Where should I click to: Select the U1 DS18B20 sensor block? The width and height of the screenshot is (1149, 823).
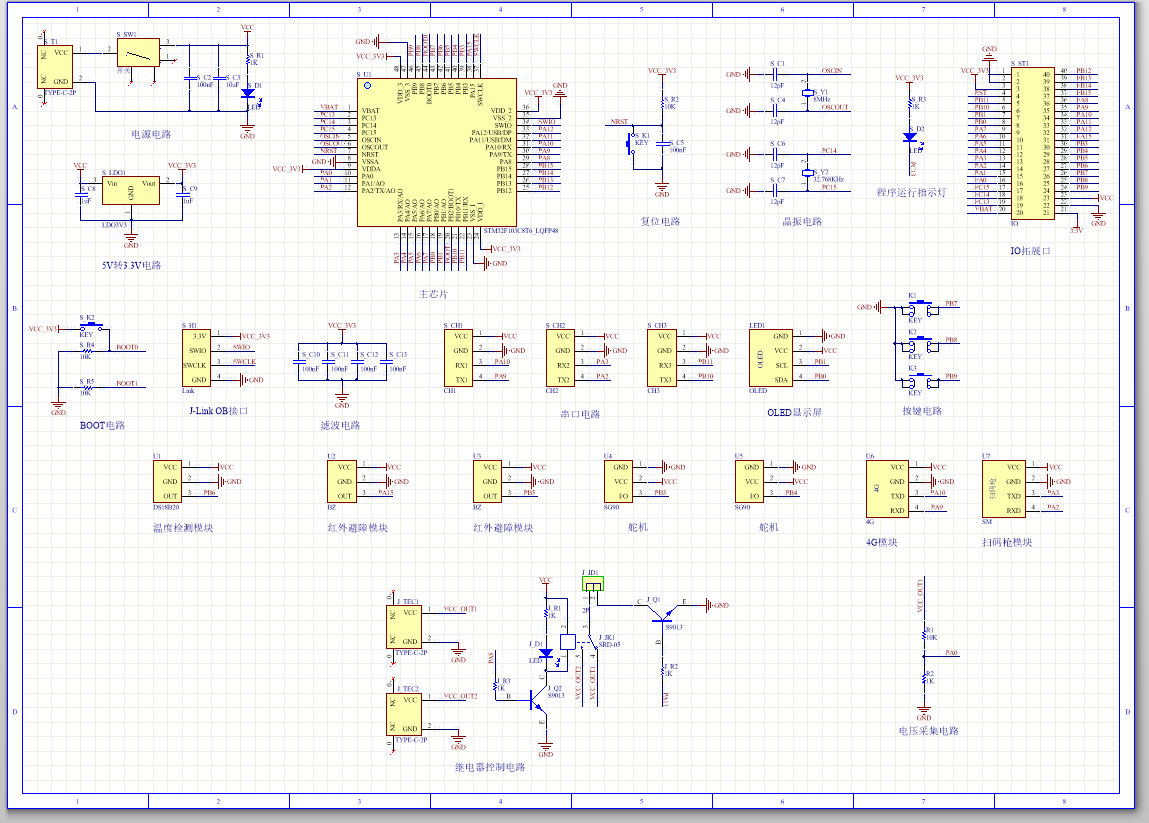pyautogui.click(x=168, y=481)
